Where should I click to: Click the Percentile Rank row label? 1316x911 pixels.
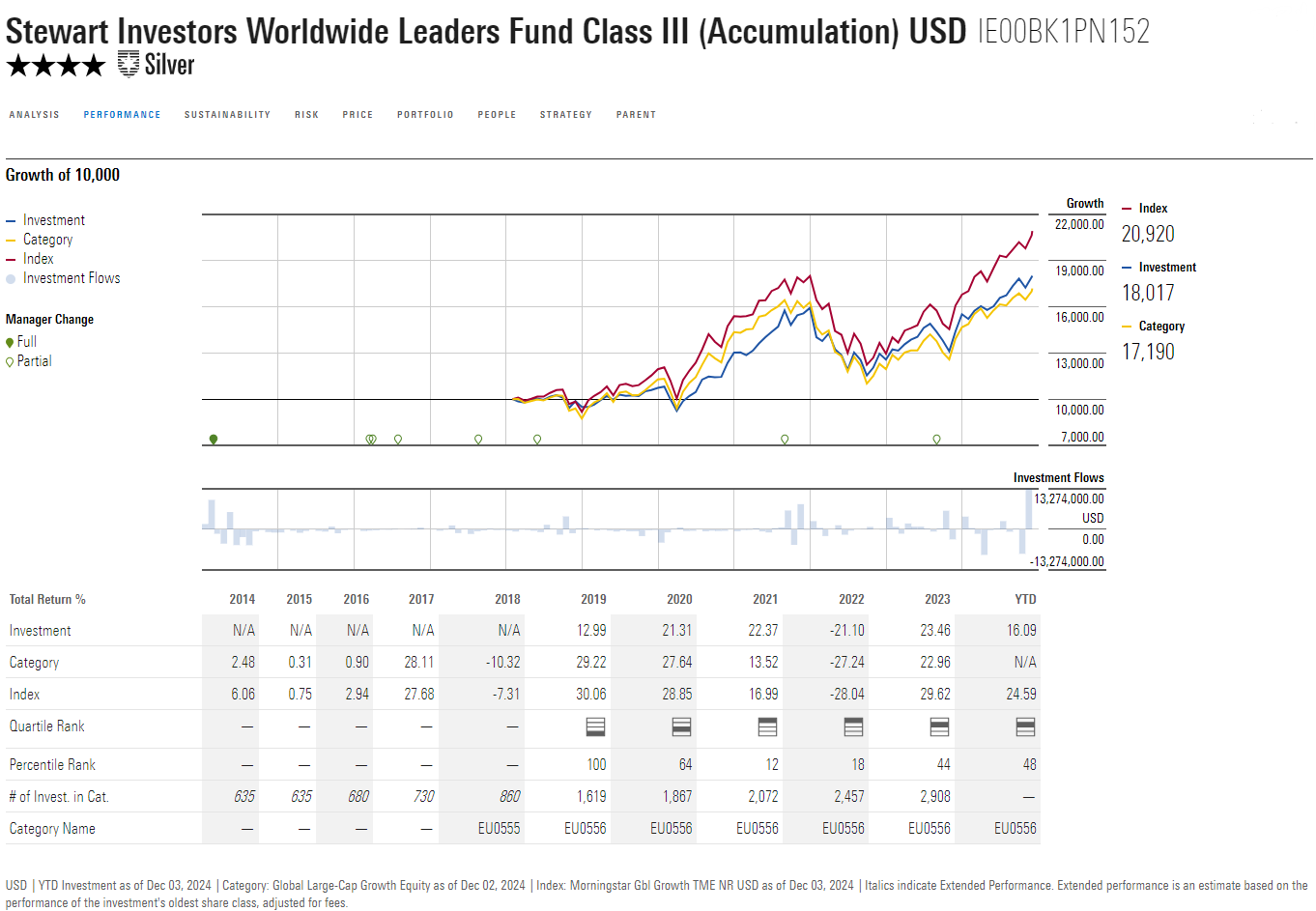coord(52,764)
